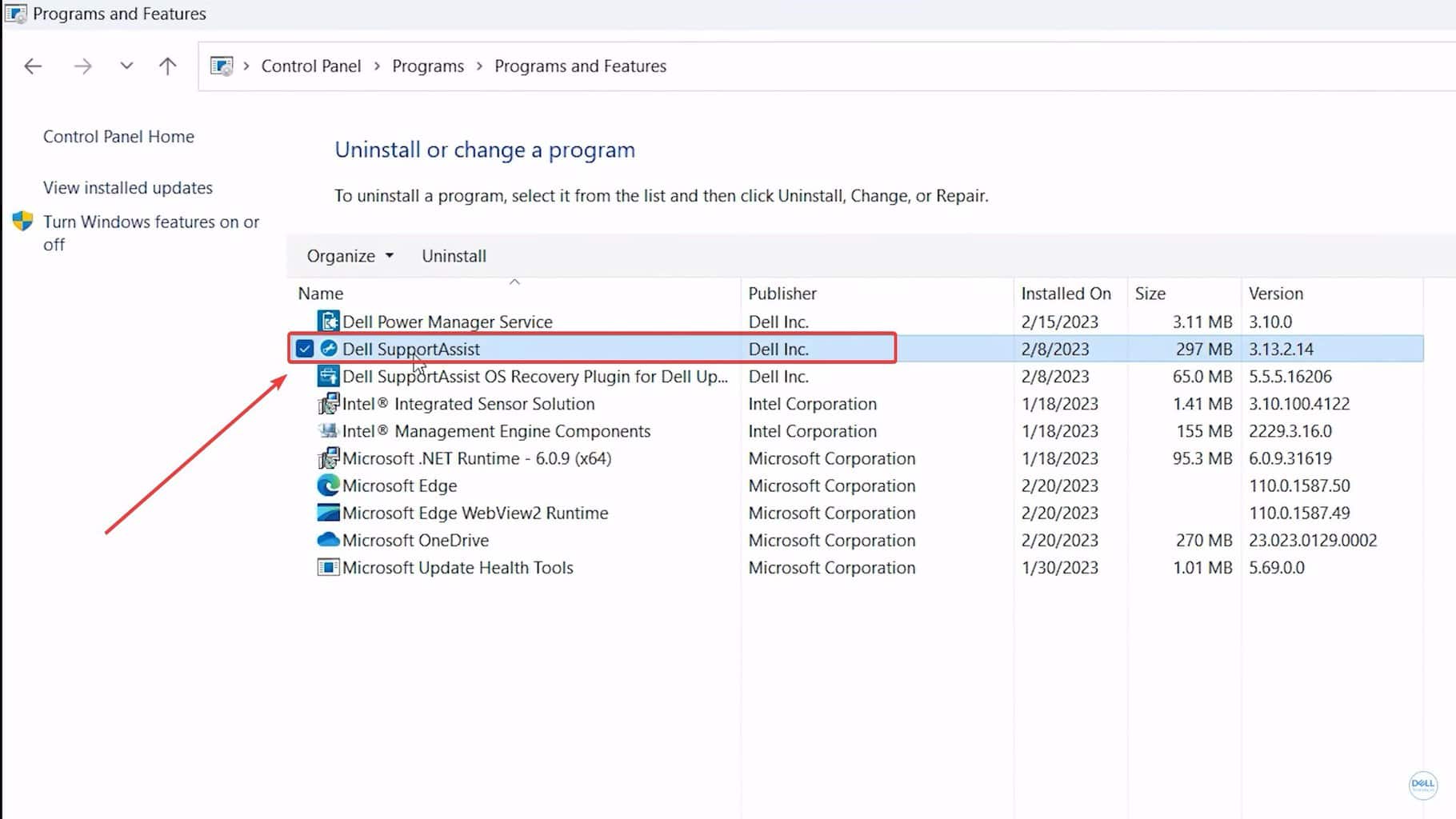Select Microsoft .NET Runtime 6.0.9 name
Viewport: 1456px width, 819px height.
(x=477, y=458)
